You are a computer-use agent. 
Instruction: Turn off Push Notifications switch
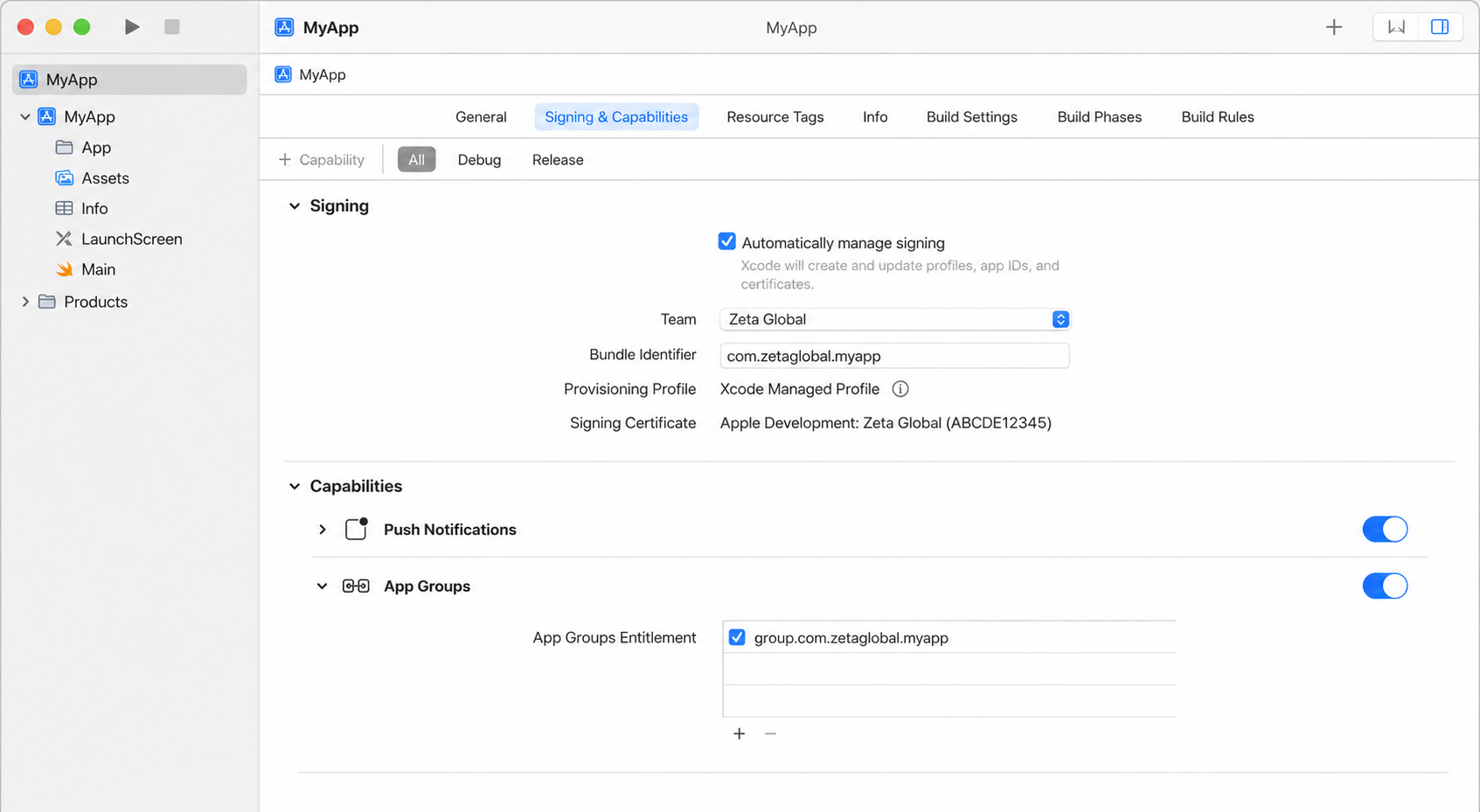coord(1385,529)
